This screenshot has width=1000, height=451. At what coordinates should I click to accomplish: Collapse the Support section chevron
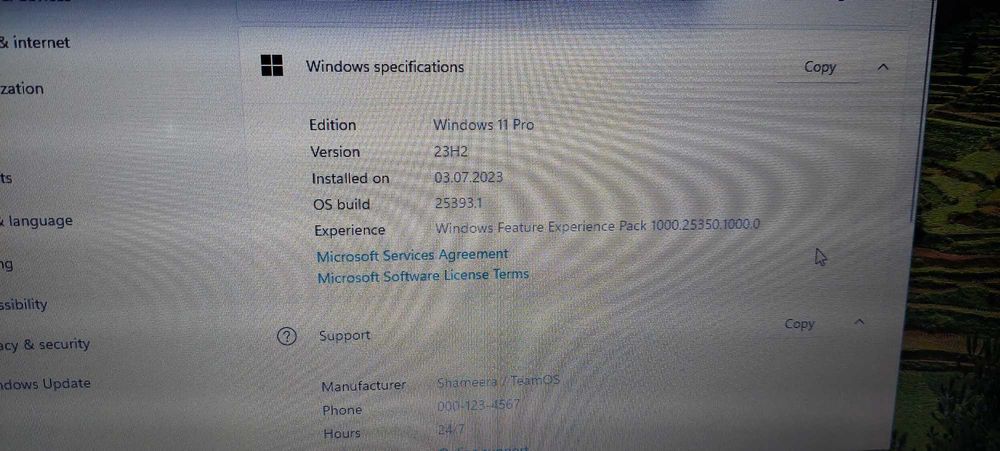click(x=858, y=322)
